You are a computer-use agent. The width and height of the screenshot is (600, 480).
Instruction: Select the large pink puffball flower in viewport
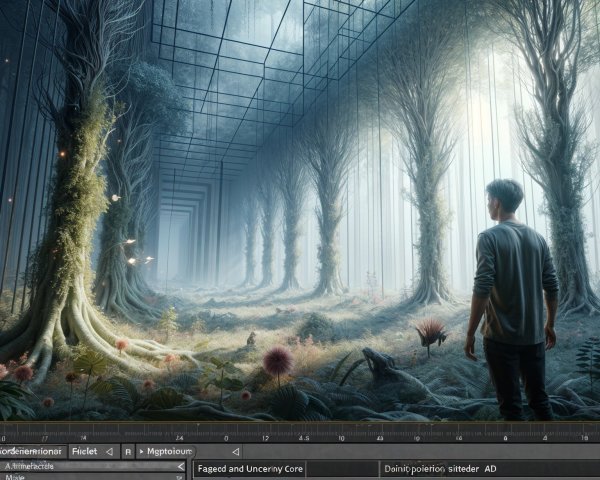click(277, 359)
